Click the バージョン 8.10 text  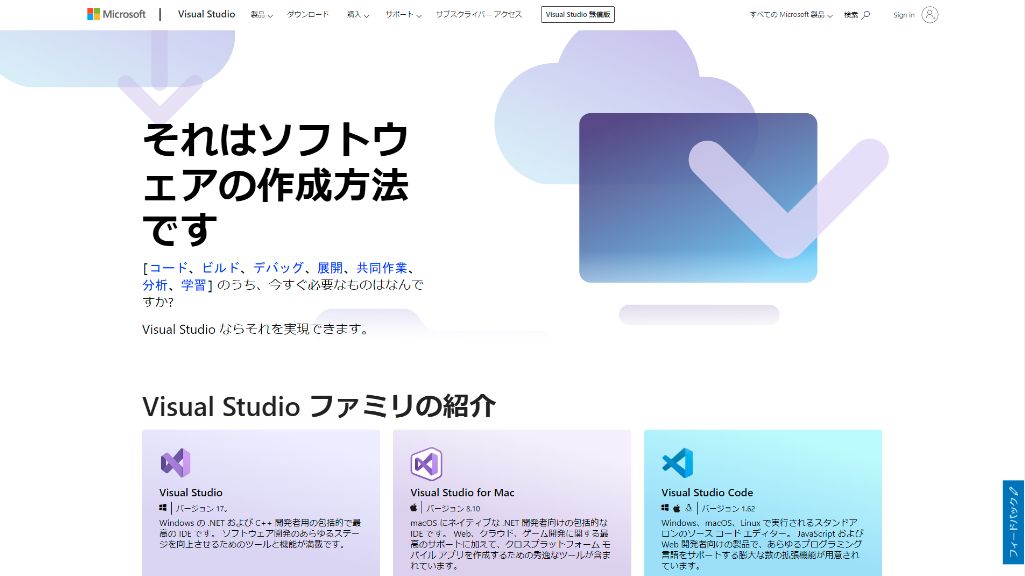coord(453,509)
